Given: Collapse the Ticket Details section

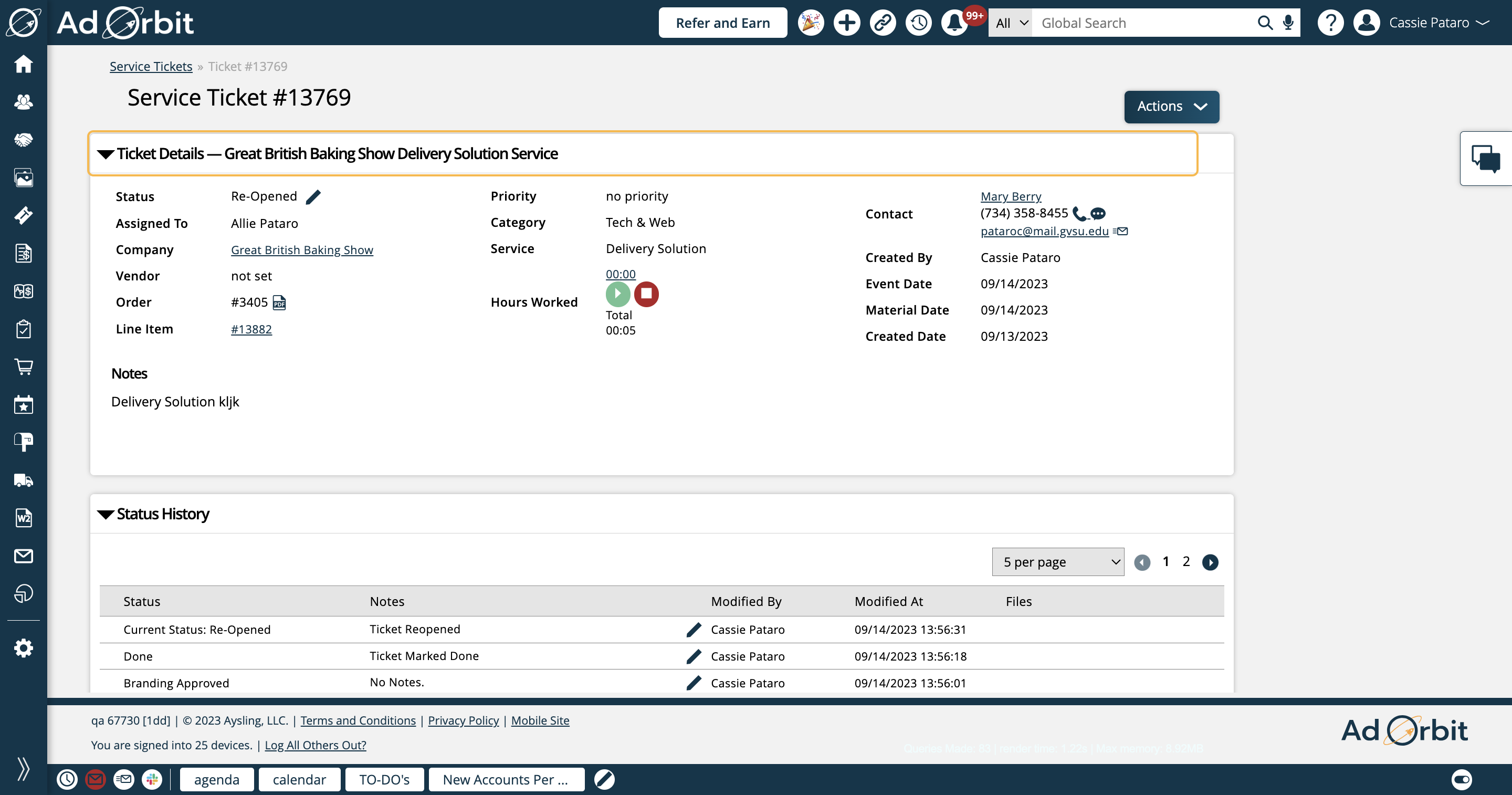Looking at the screenshot, I should point(106,154).
